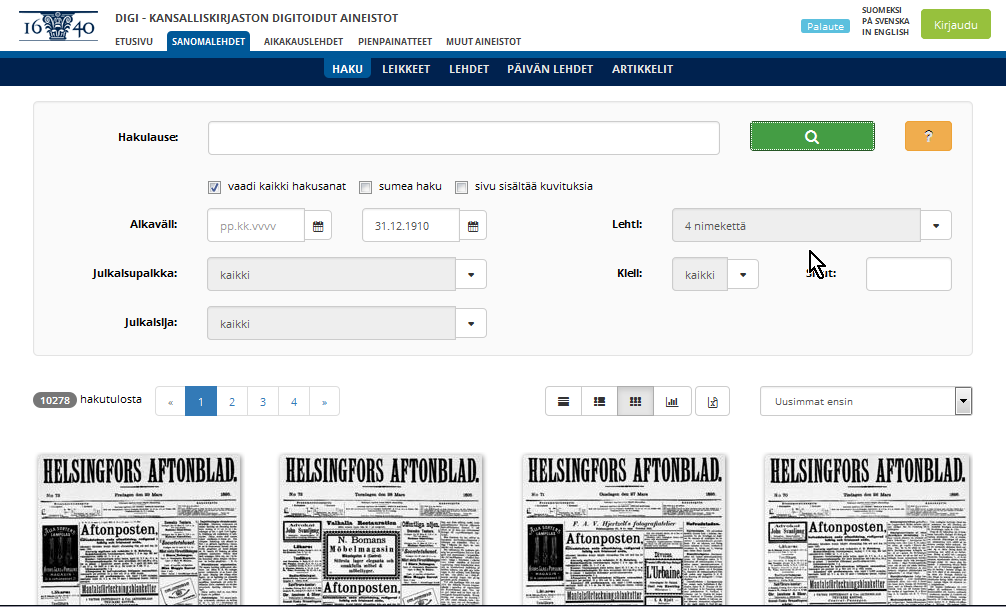The width and height of the screenshot is (1006, 607).
Task: Focus the Sivut pages input field
Action: [x=908, y=274]
